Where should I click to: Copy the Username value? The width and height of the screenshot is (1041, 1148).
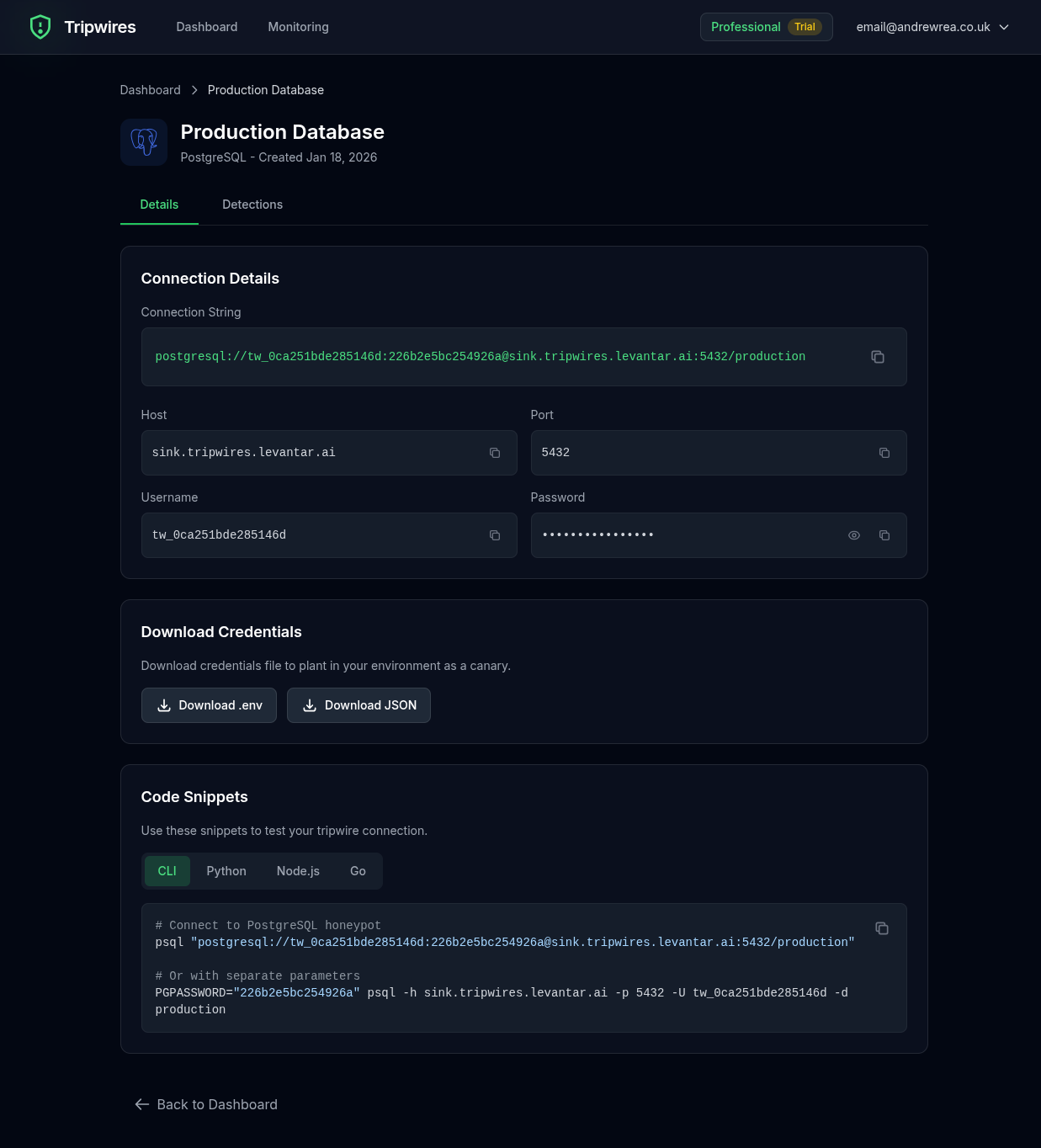[x=495, y=535]
